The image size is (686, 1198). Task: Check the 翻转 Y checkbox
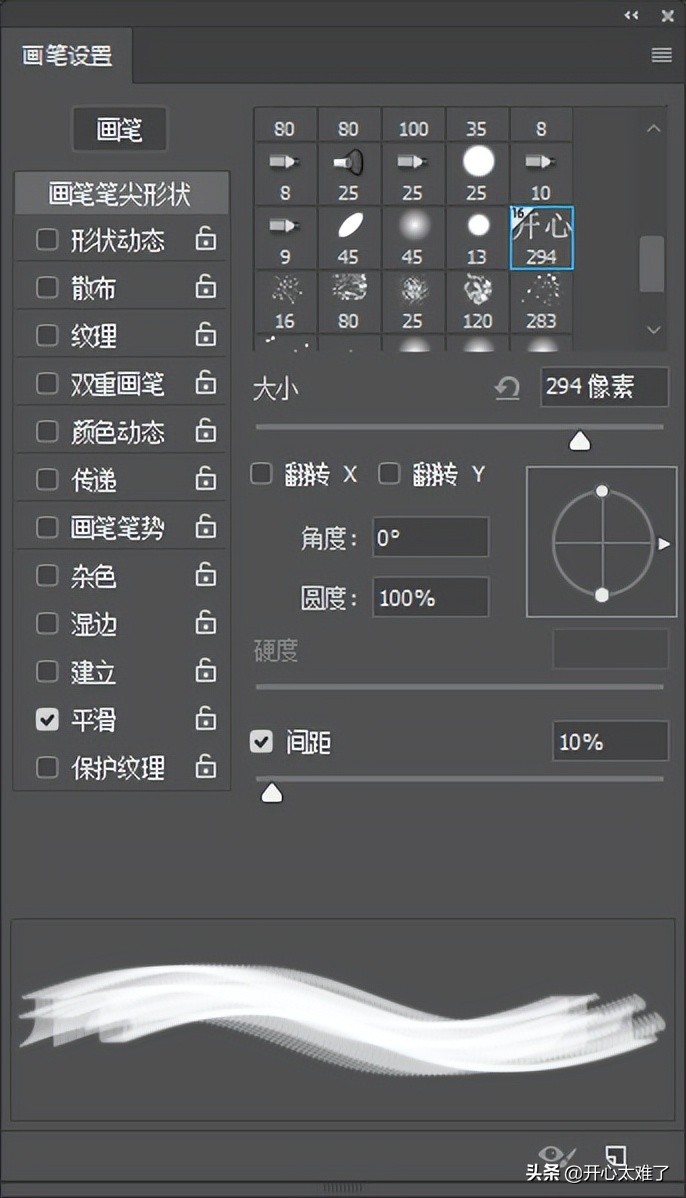tap(390, 474)
